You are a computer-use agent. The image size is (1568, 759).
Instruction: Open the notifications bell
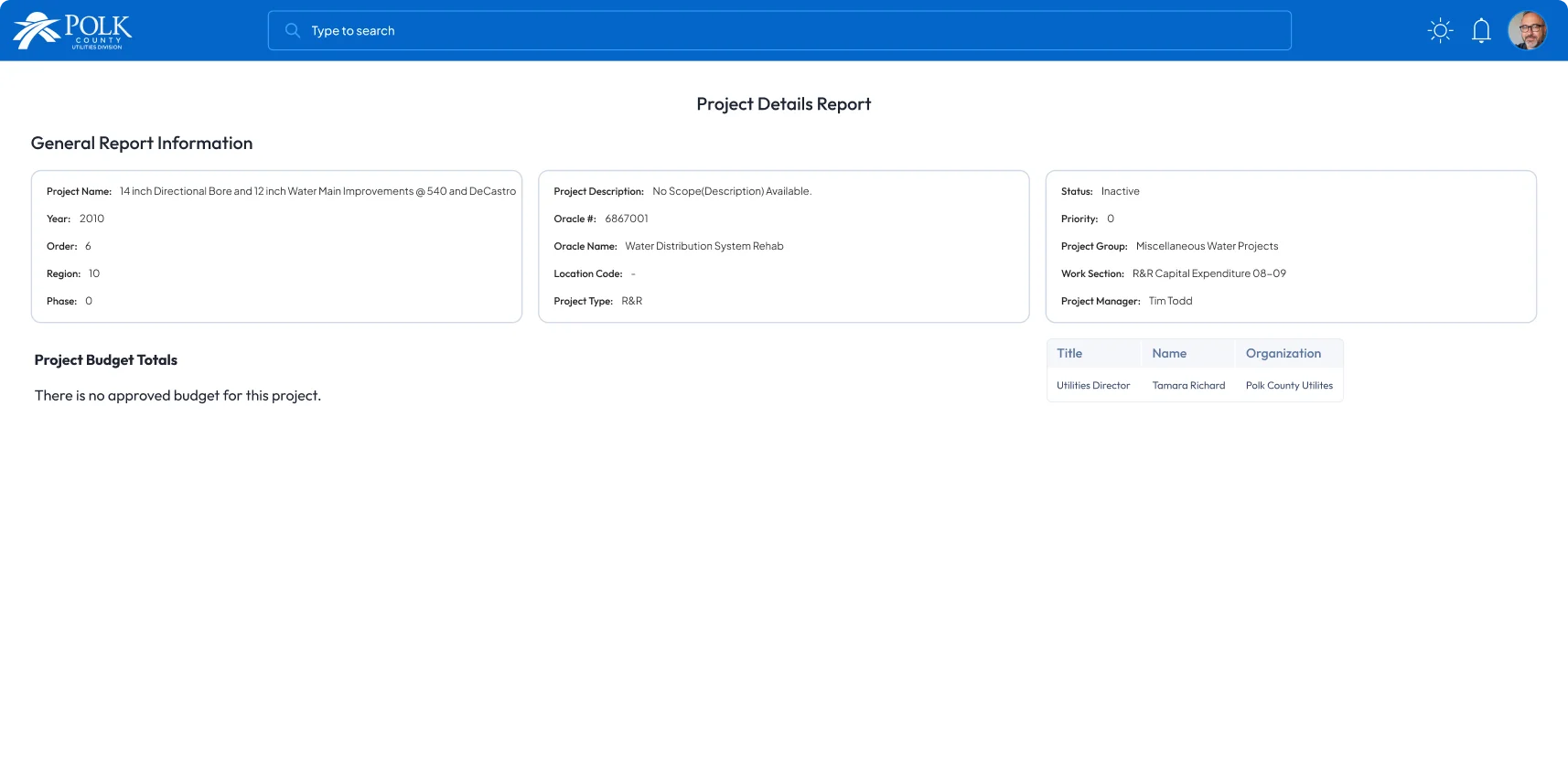click(x=1481, y=30)
